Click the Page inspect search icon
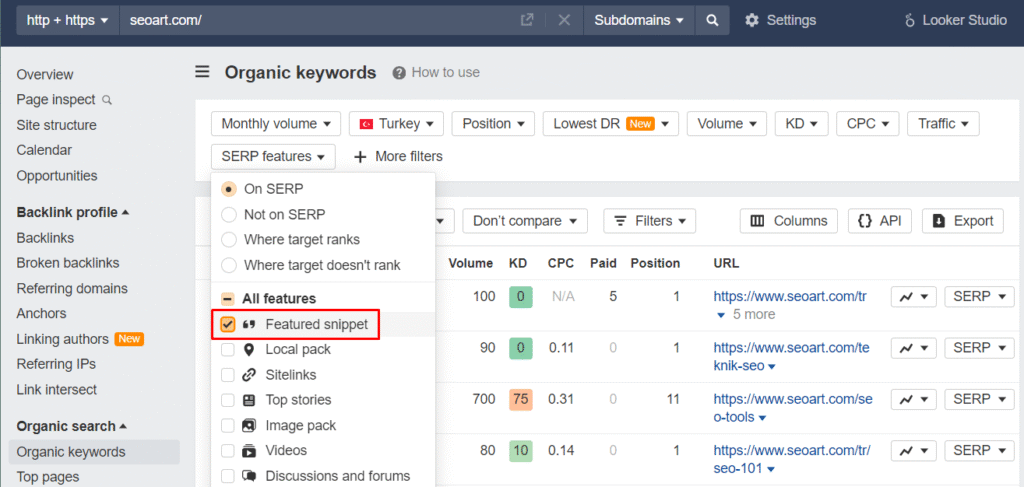 click(108, 100)
